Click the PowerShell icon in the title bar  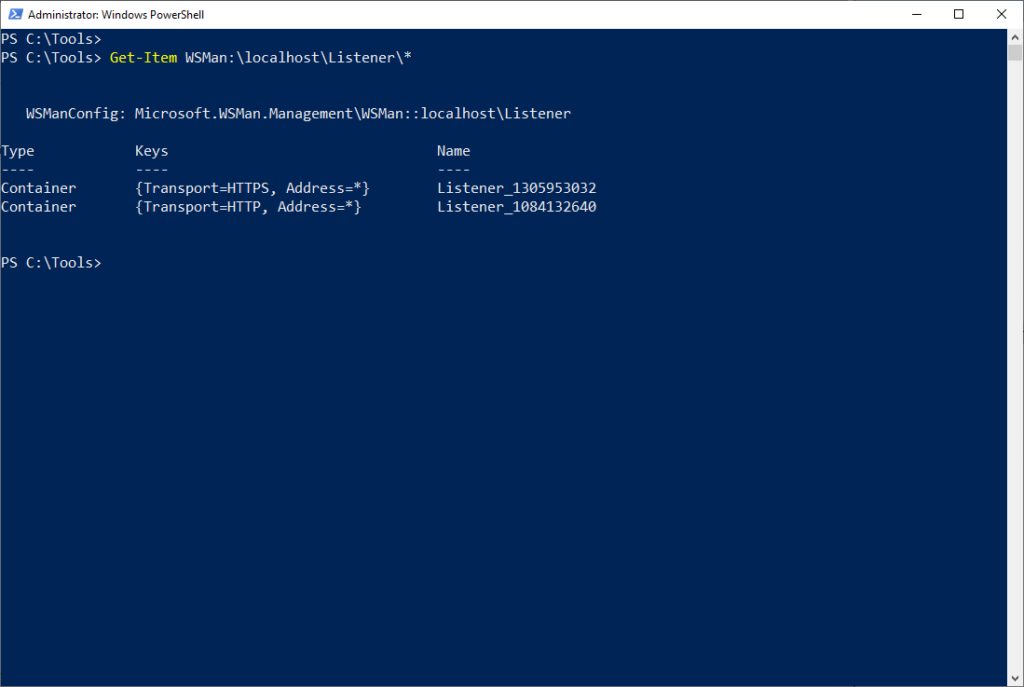14,14
